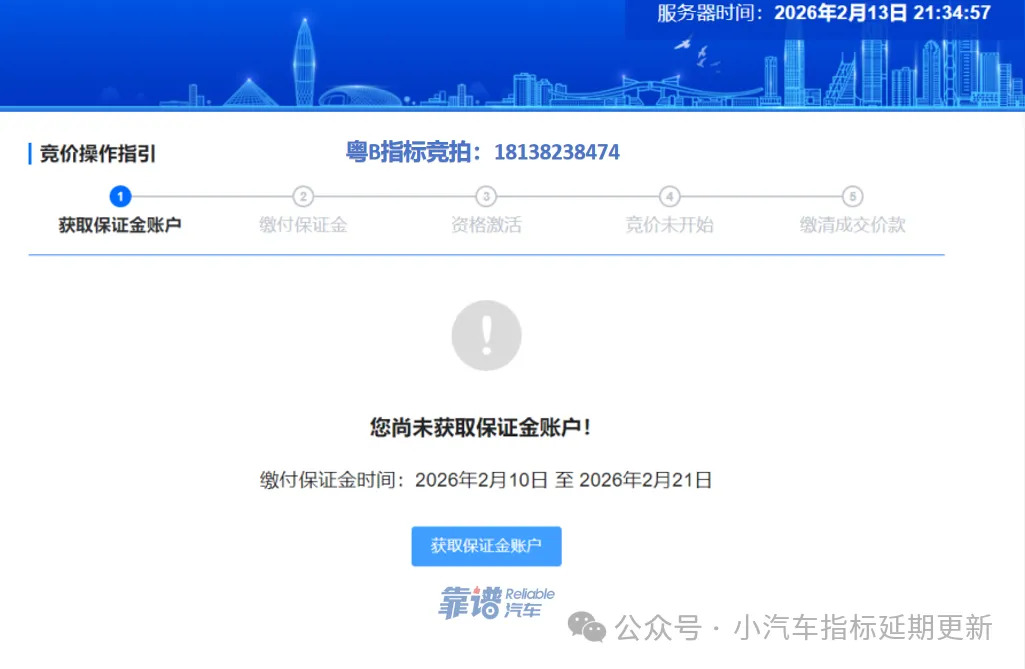Select the step 3 circle indicator

click(x=486, y=197)
